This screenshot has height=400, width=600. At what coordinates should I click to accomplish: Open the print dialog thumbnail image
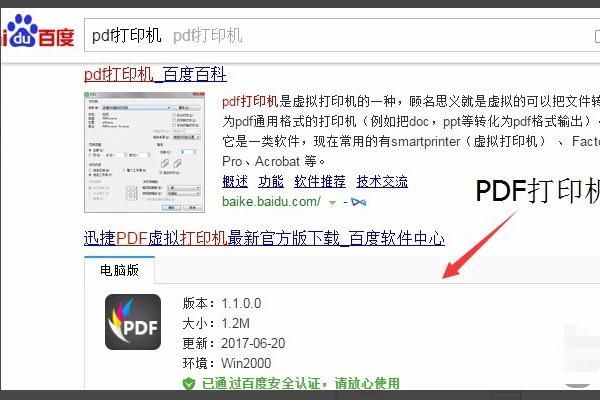click(144, 152)
